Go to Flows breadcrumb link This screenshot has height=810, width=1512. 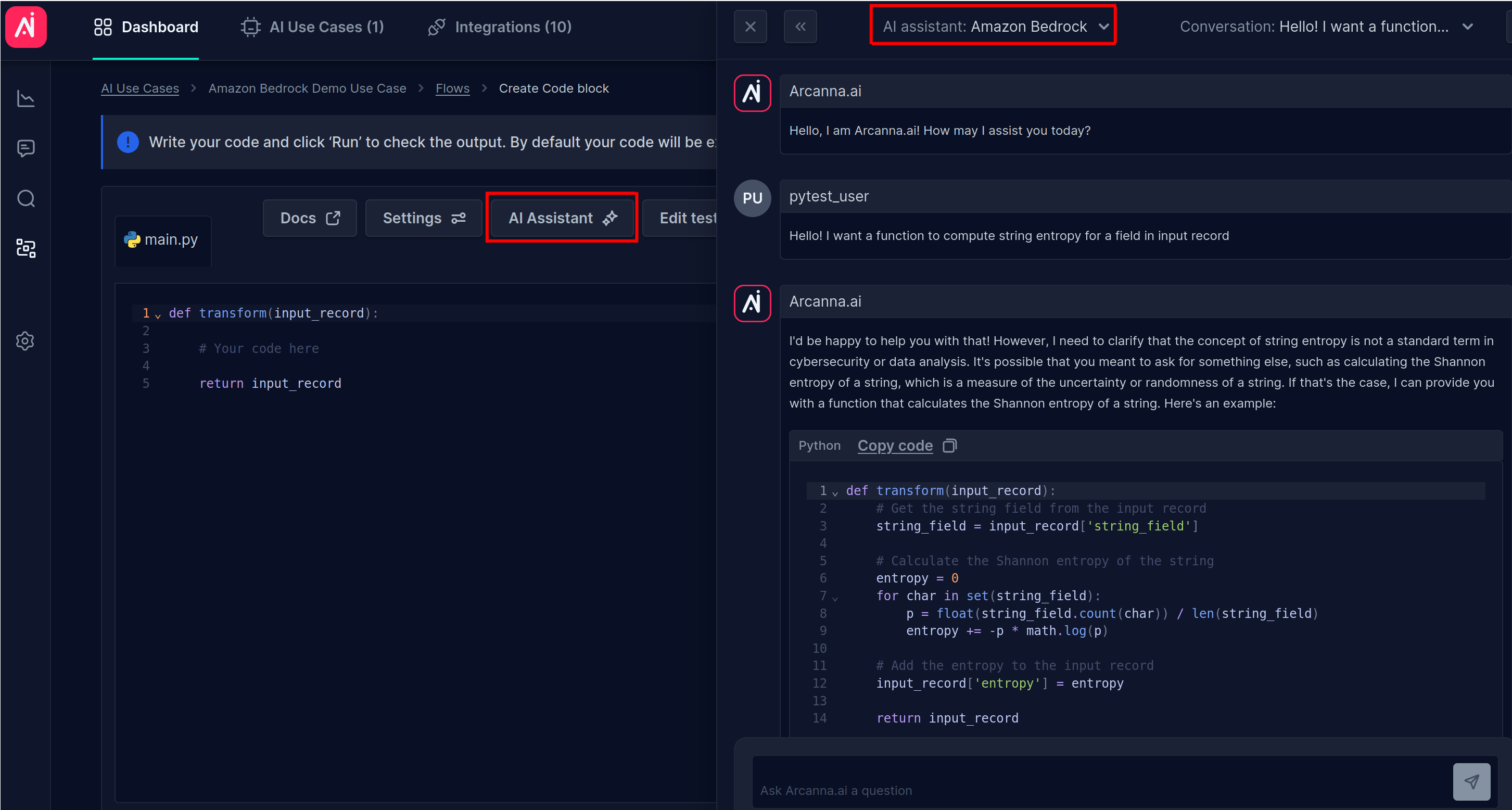[452, 88]
